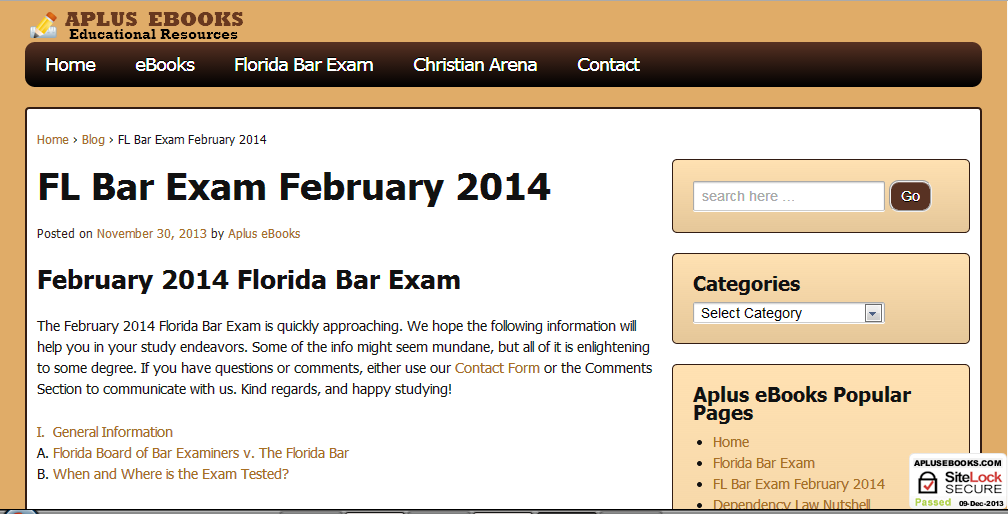Open the Contact menu item
Viewport: 1008px width, 514px height.
tap(608, 65)
